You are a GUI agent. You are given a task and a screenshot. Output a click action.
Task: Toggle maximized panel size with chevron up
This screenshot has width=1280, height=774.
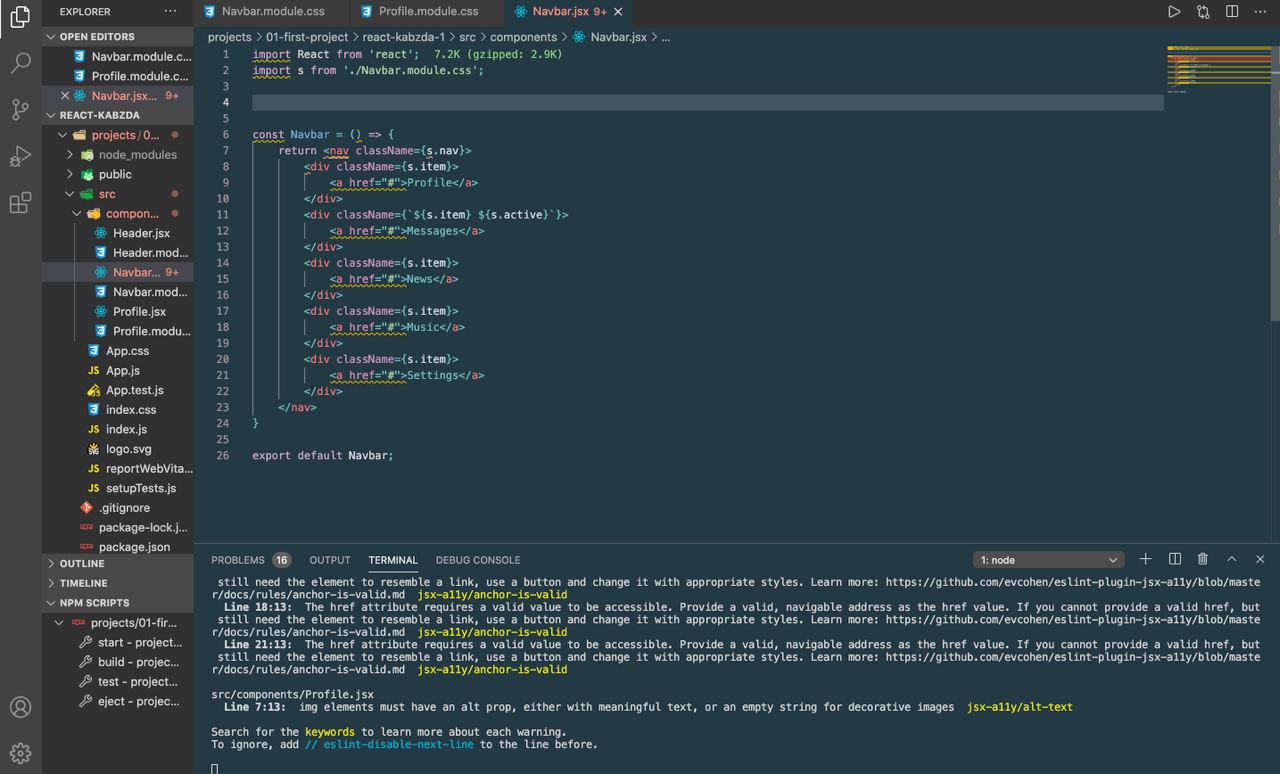click(1232, 559)
